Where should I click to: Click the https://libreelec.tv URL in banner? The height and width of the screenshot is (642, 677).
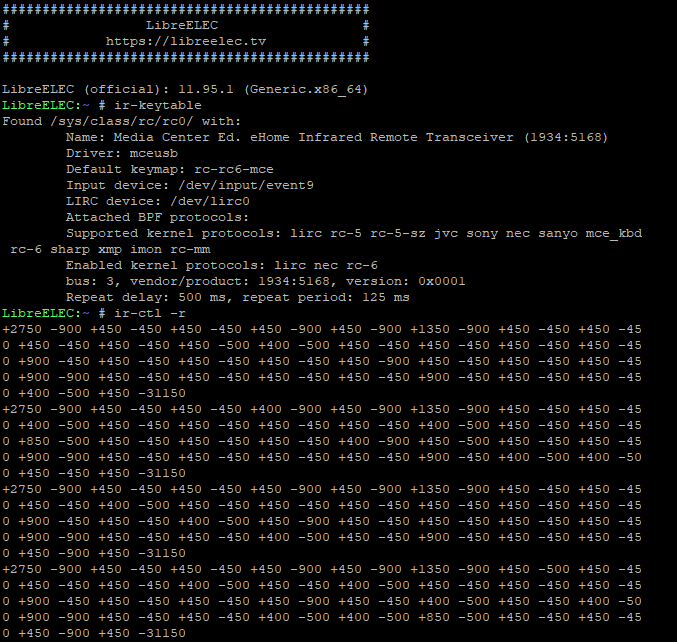click(x=186, y=42)
